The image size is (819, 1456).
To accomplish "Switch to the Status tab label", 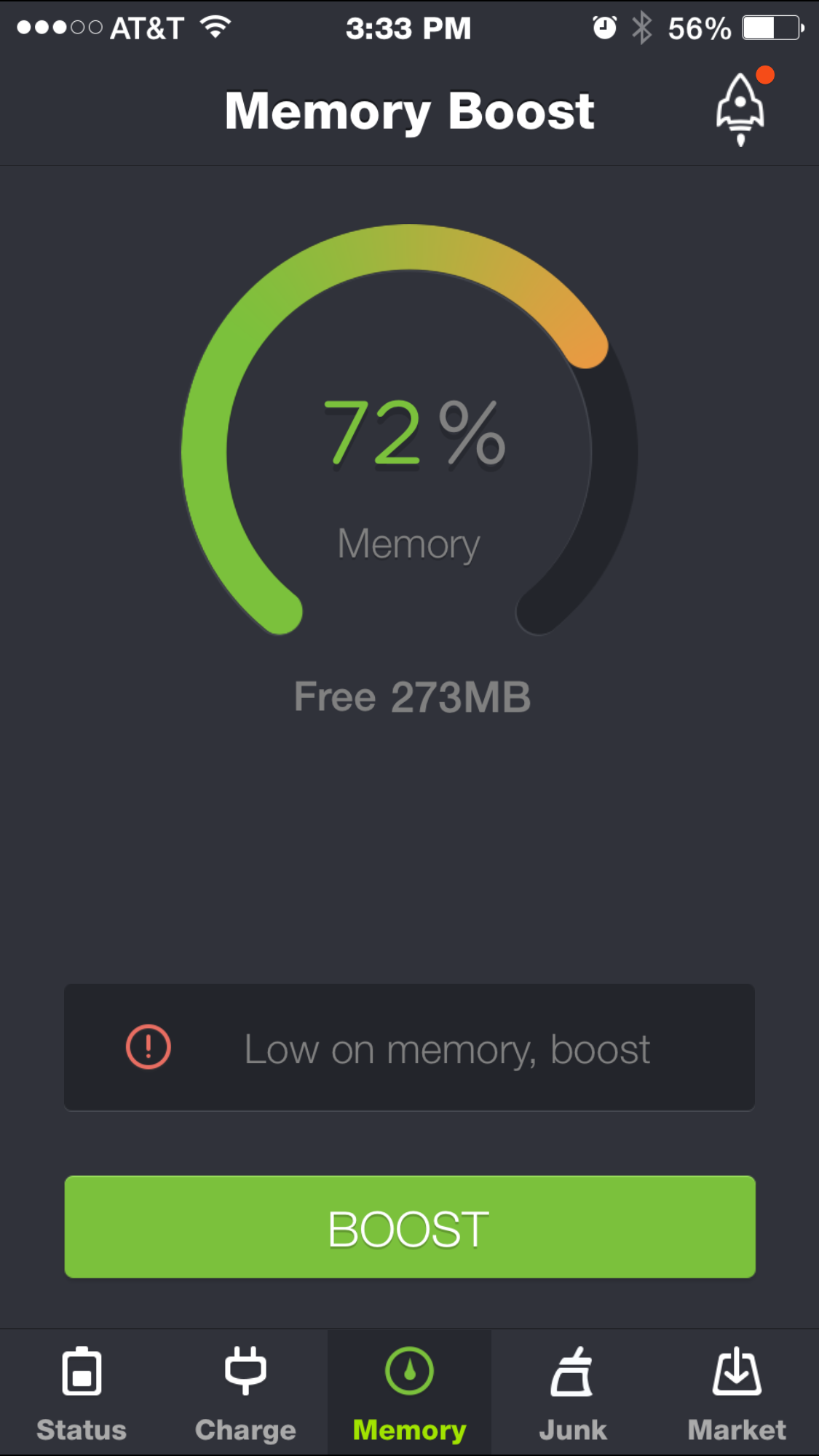I will click(82, 1430).
